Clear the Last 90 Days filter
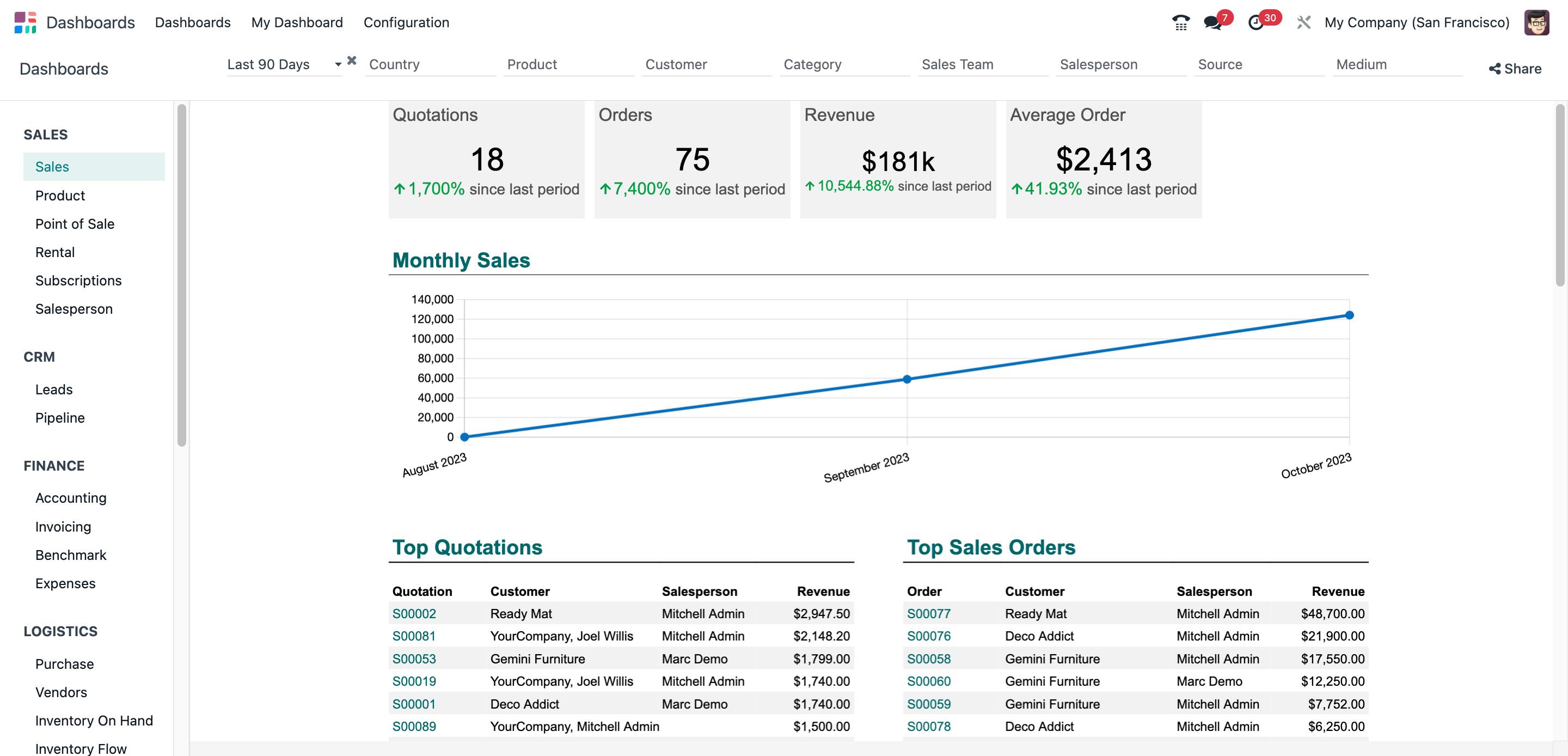This screenshot has height=756, width=1568. pos(352,60)
